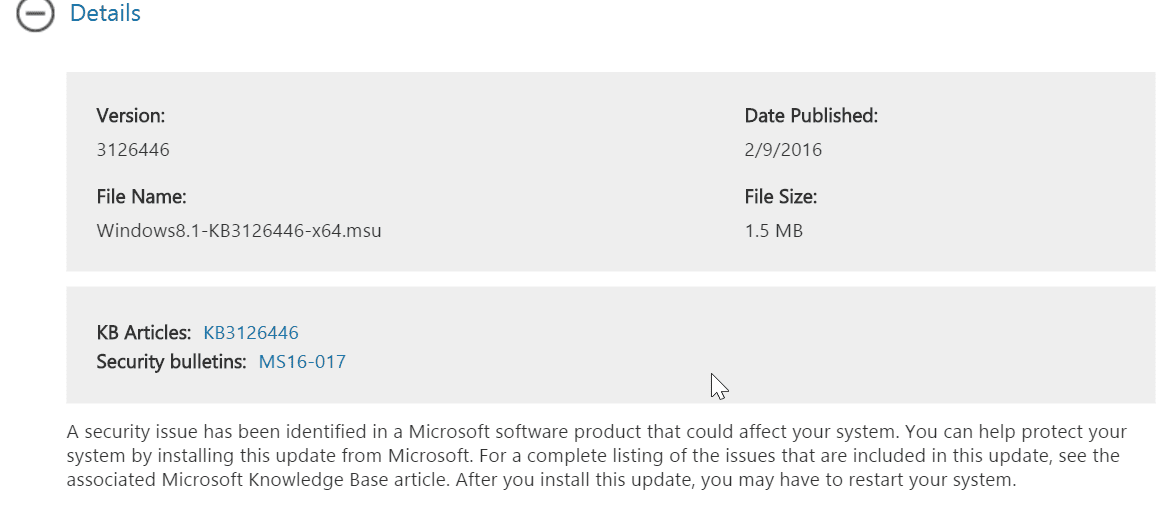Collapse the Details section with the minus icon
Viewport: 1167px width, 506px height.
pyautogui.click(x=35, y=15)
